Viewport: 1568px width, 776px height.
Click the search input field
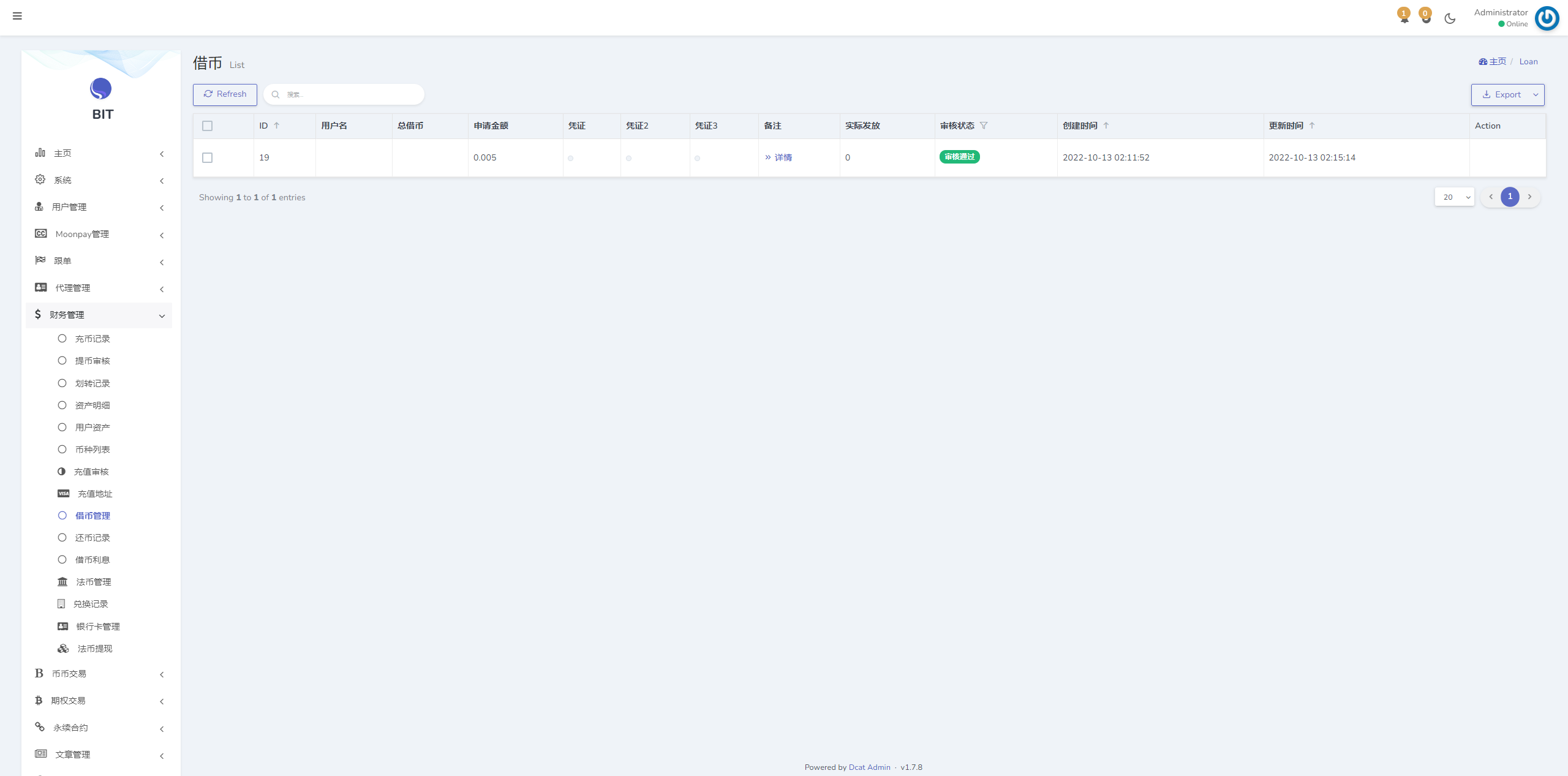pyautogui.click(x=349, y=94)
